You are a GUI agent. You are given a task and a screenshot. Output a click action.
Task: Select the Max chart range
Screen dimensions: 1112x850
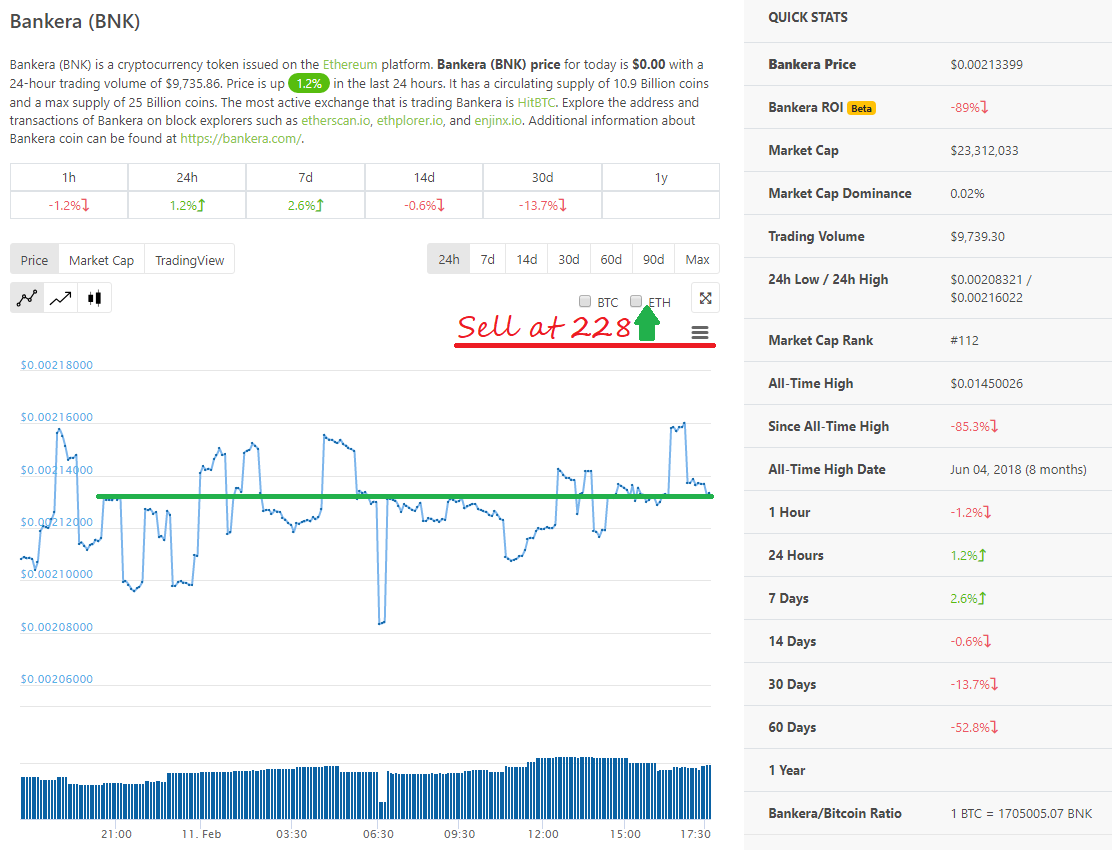pos(697,259)
